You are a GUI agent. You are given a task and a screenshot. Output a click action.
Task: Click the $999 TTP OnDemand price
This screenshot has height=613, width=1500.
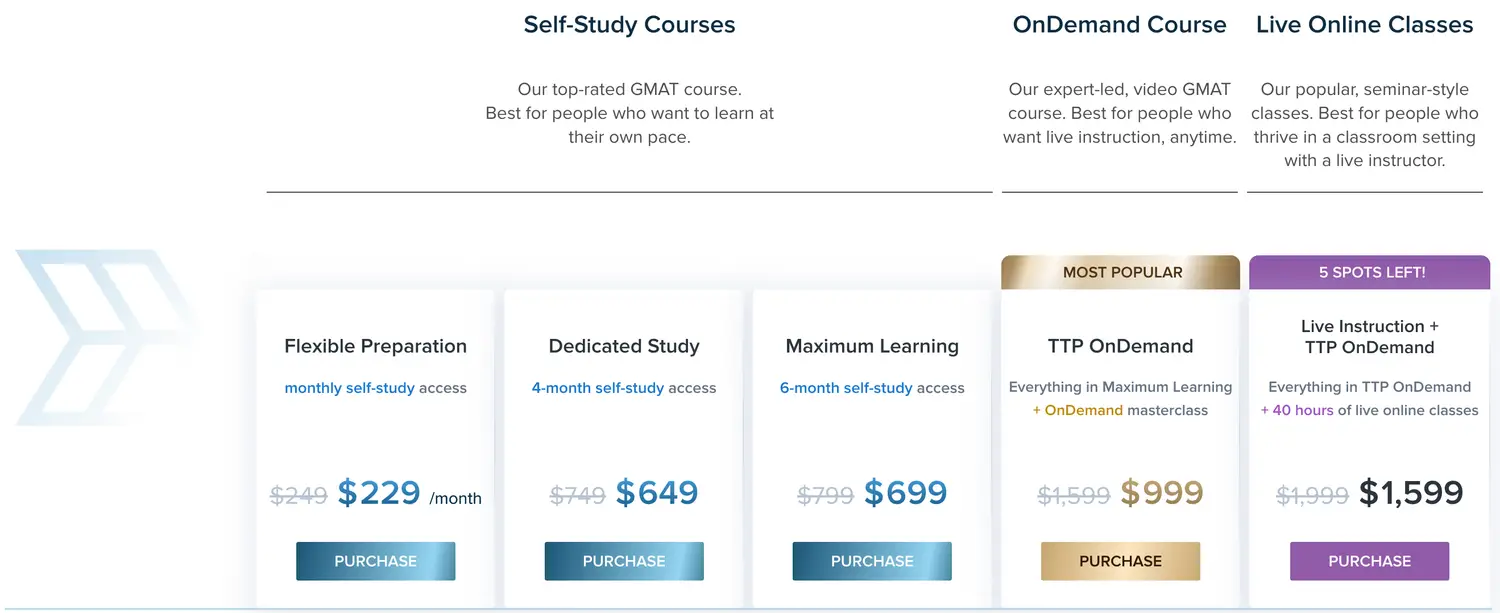1162,493
